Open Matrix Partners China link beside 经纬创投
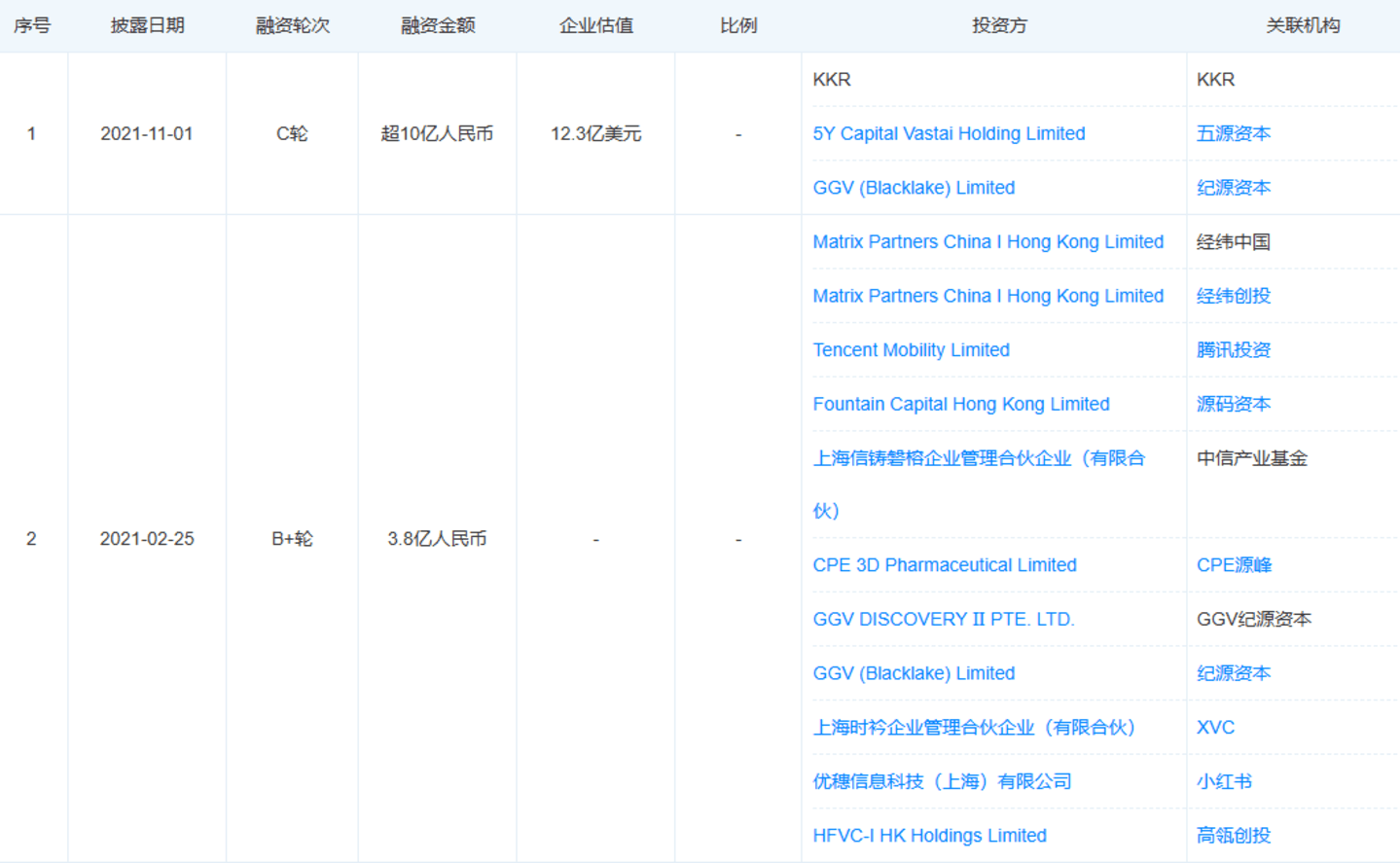The width and height of the screenshot is (1400, 863). (x=987, y=296)
